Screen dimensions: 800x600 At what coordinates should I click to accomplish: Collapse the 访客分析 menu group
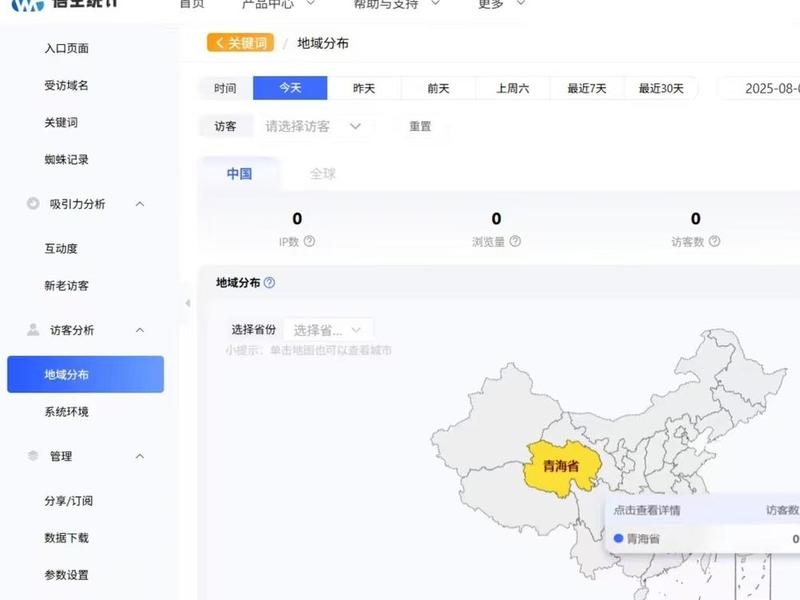coord(140,330)
